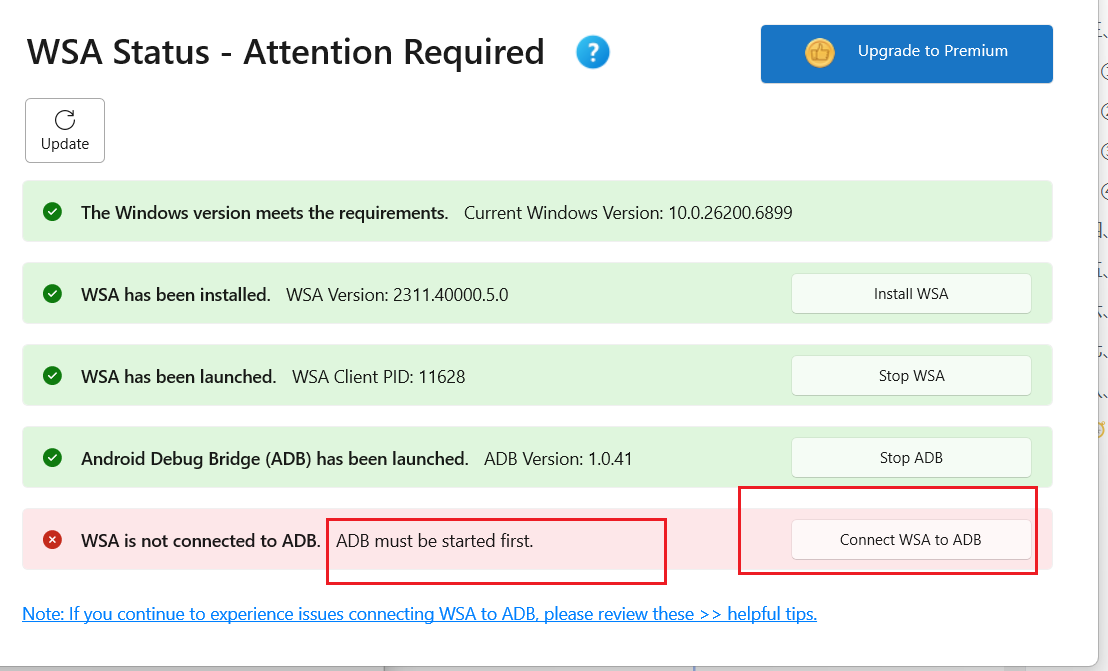Click green check beside WSA has been launched

coord(53,376)
